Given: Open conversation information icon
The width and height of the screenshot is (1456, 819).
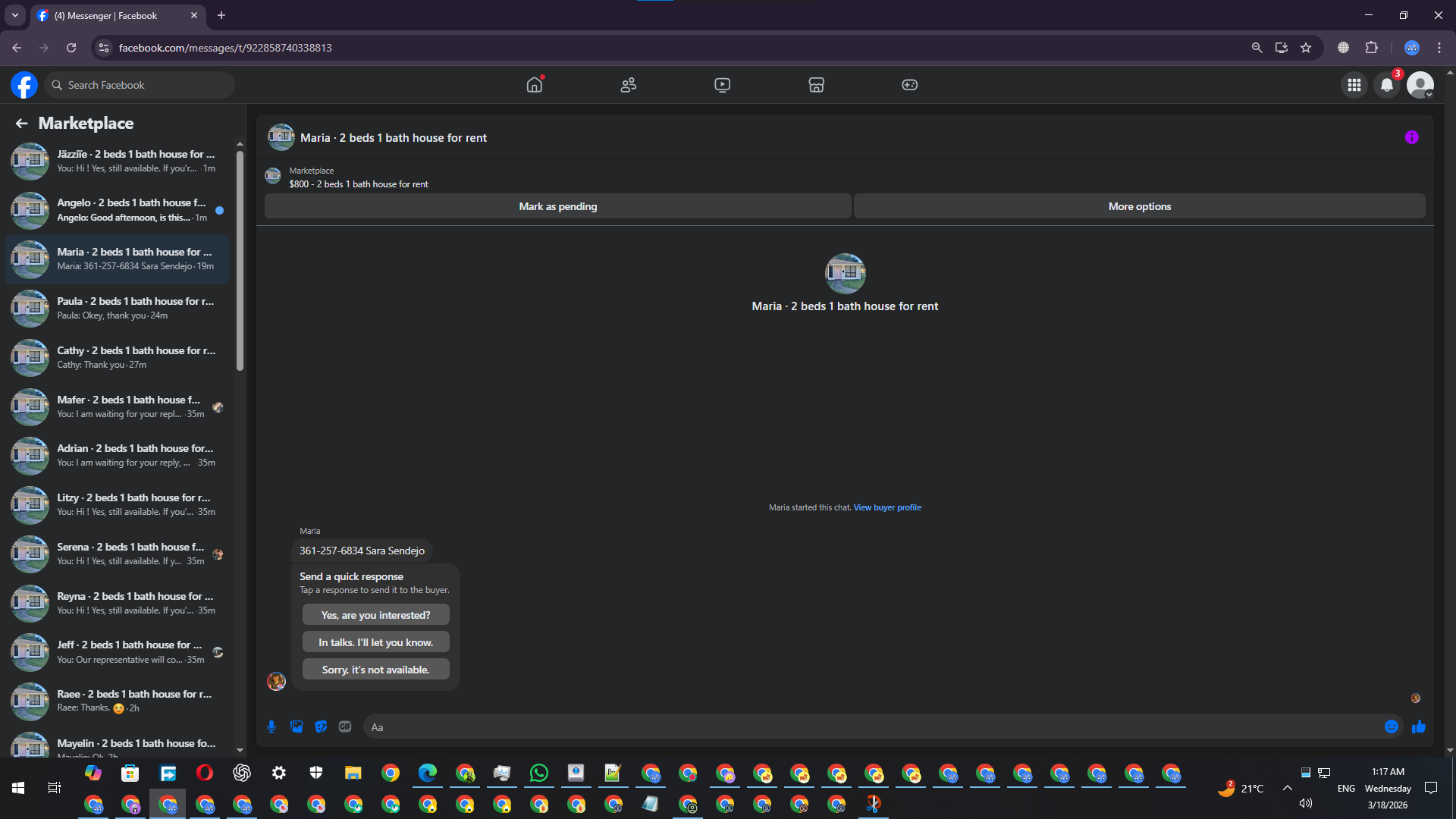Looking at the screenshot, I should [x=1411, y=137].
